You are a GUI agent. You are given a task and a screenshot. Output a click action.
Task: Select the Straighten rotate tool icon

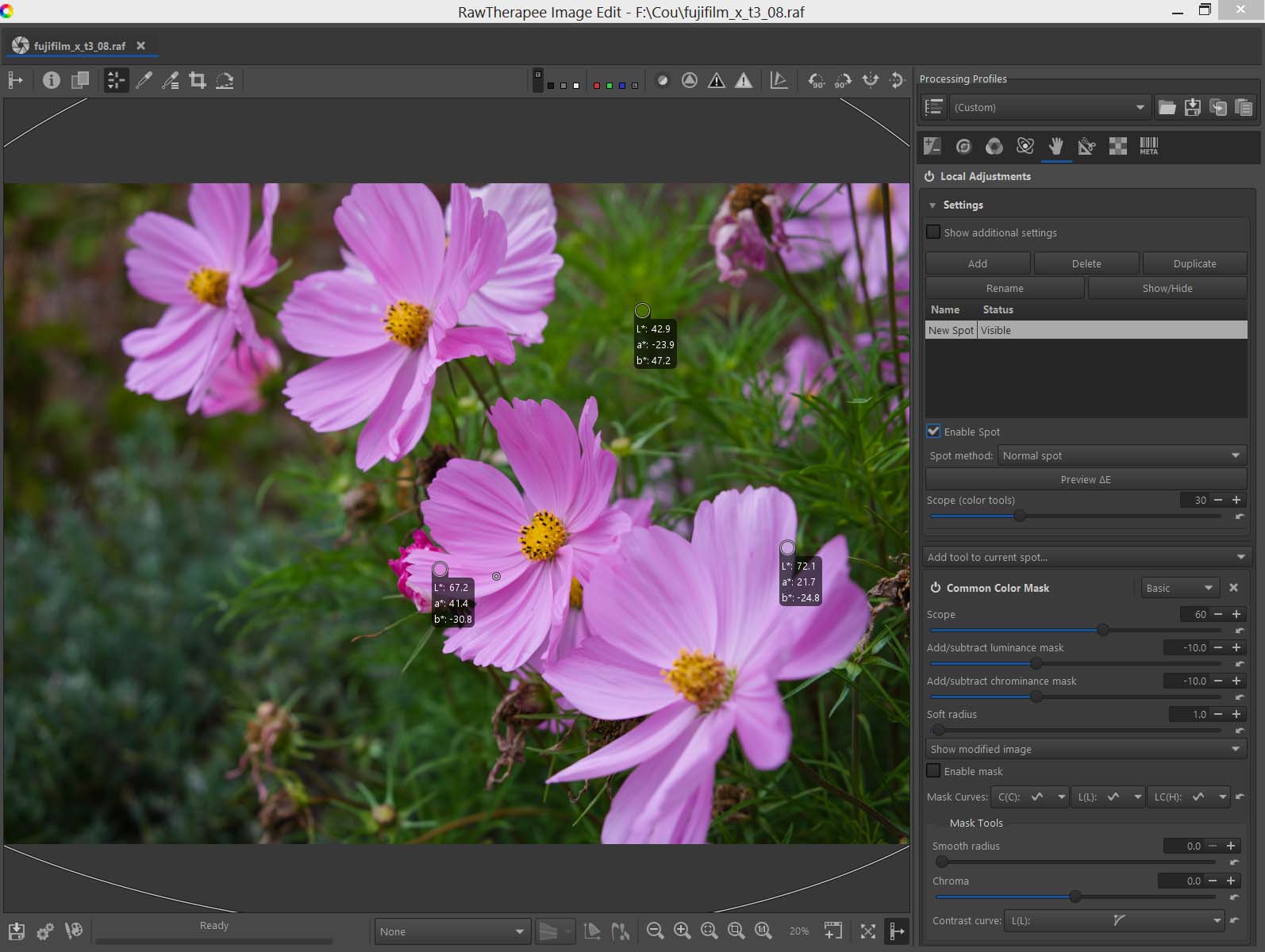pyautogui.click(x=225, y=80)
